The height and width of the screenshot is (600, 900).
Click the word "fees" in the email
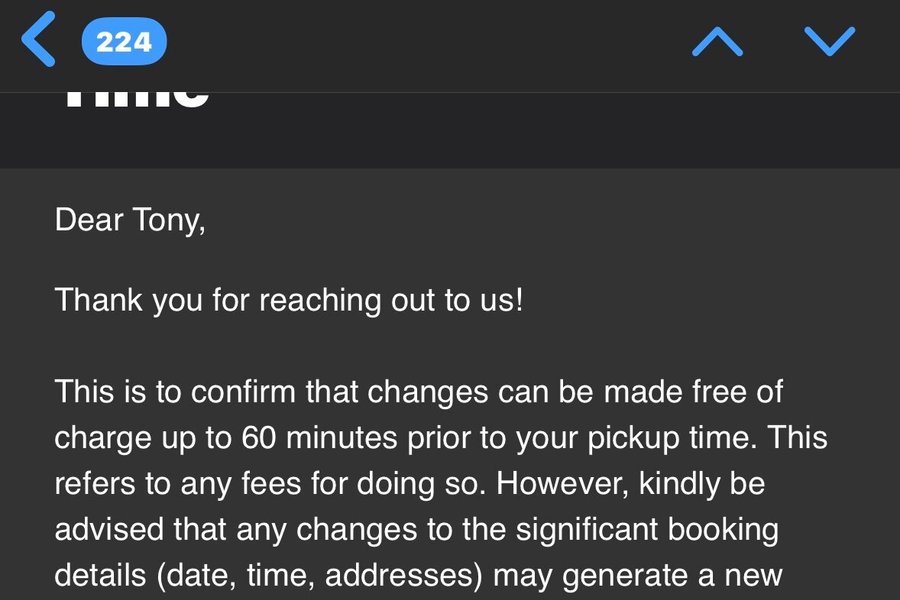tap(271, 483)
